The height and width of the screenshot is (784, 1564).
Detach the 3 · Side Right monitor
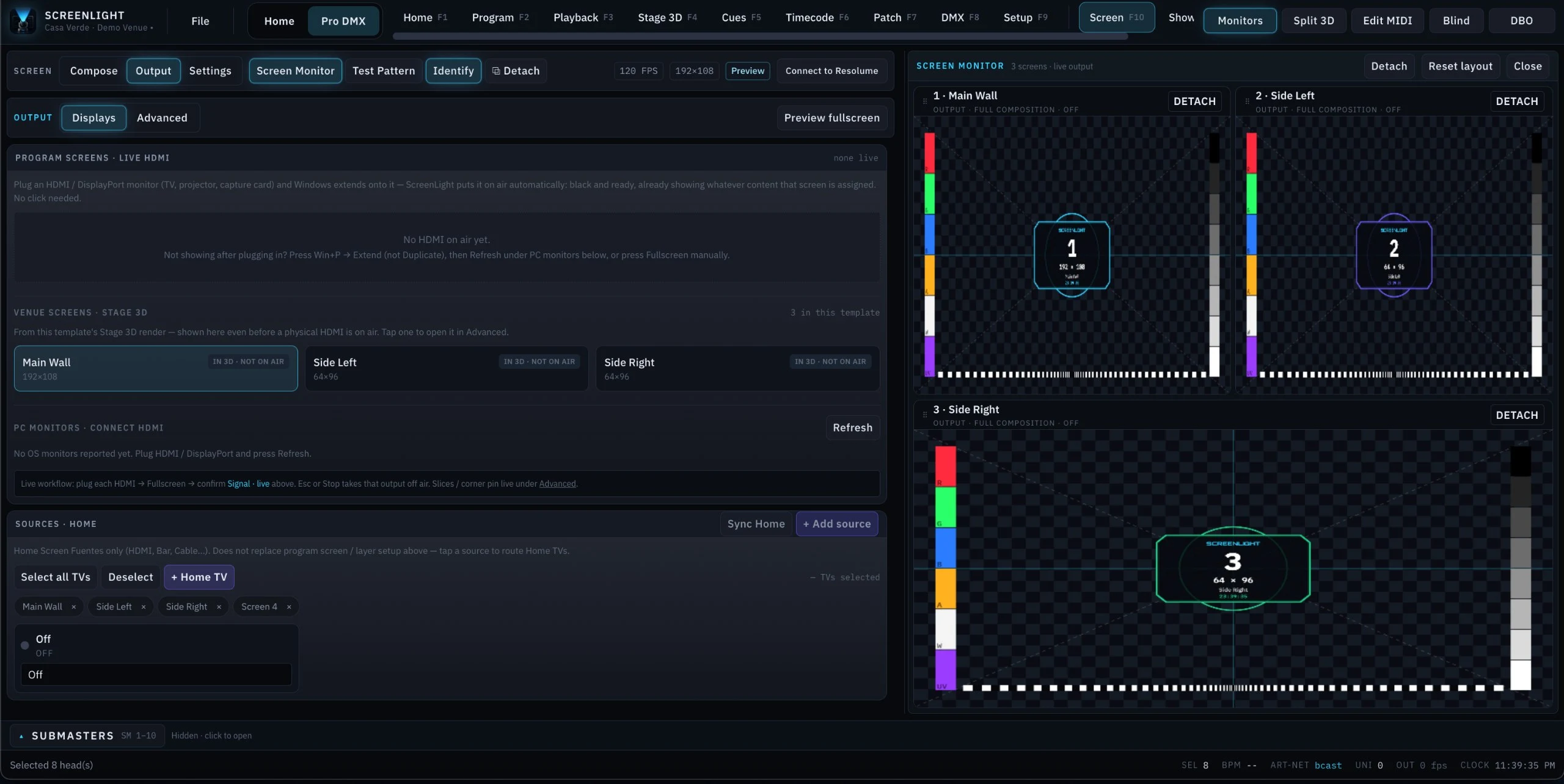pyautogui.click(x=1516, y=415)
